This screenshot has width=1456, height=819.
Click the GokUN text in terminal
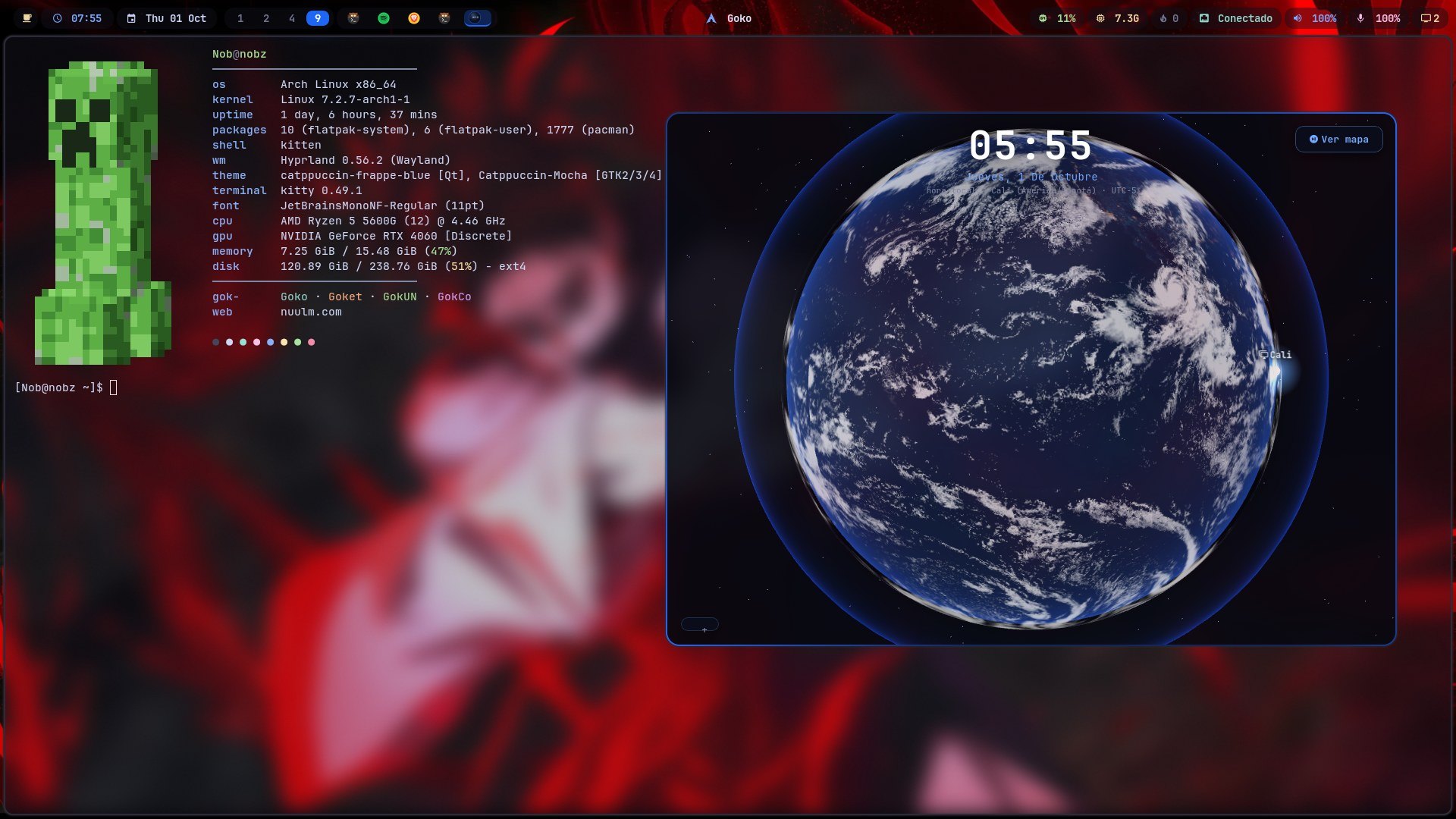coord(400,297)
